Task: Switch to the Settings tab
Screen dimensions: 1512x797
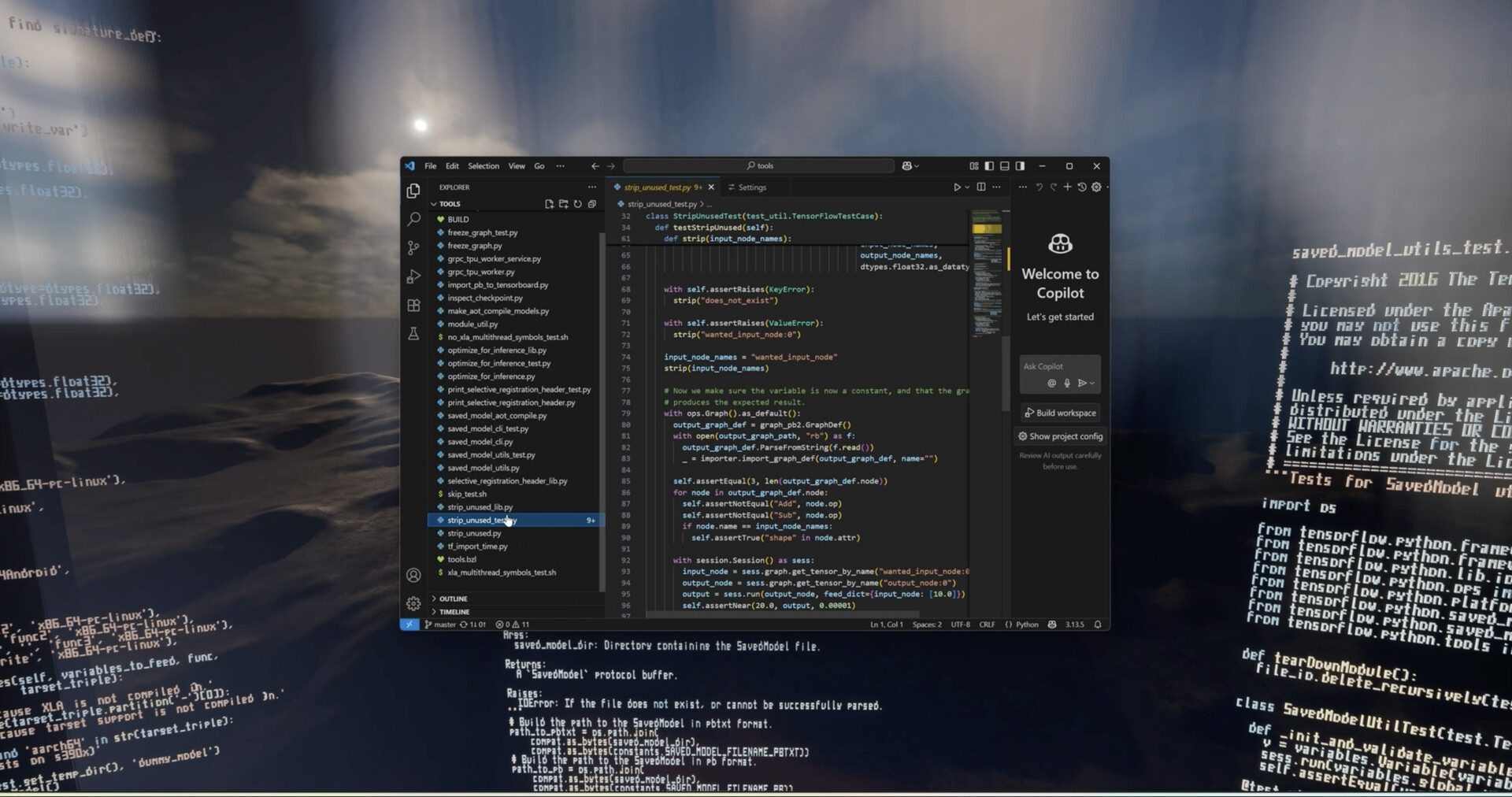Action: (751, 187)
